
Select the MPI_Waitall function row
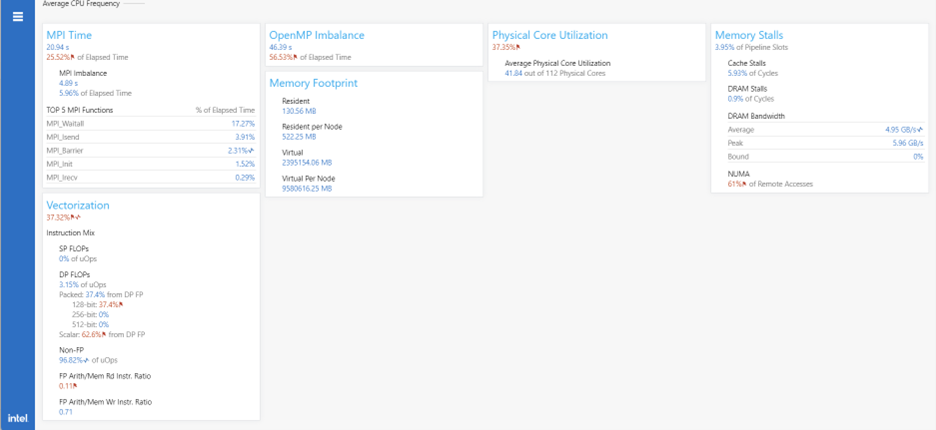tap(150, 124)
